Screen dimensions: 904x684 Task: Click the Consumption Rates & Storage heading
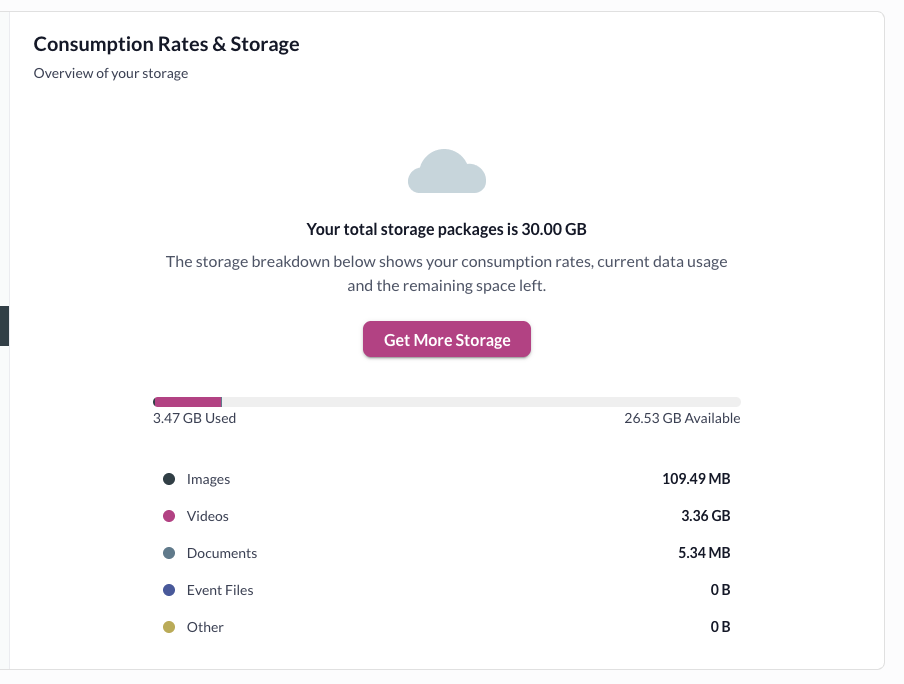point(166,44)
